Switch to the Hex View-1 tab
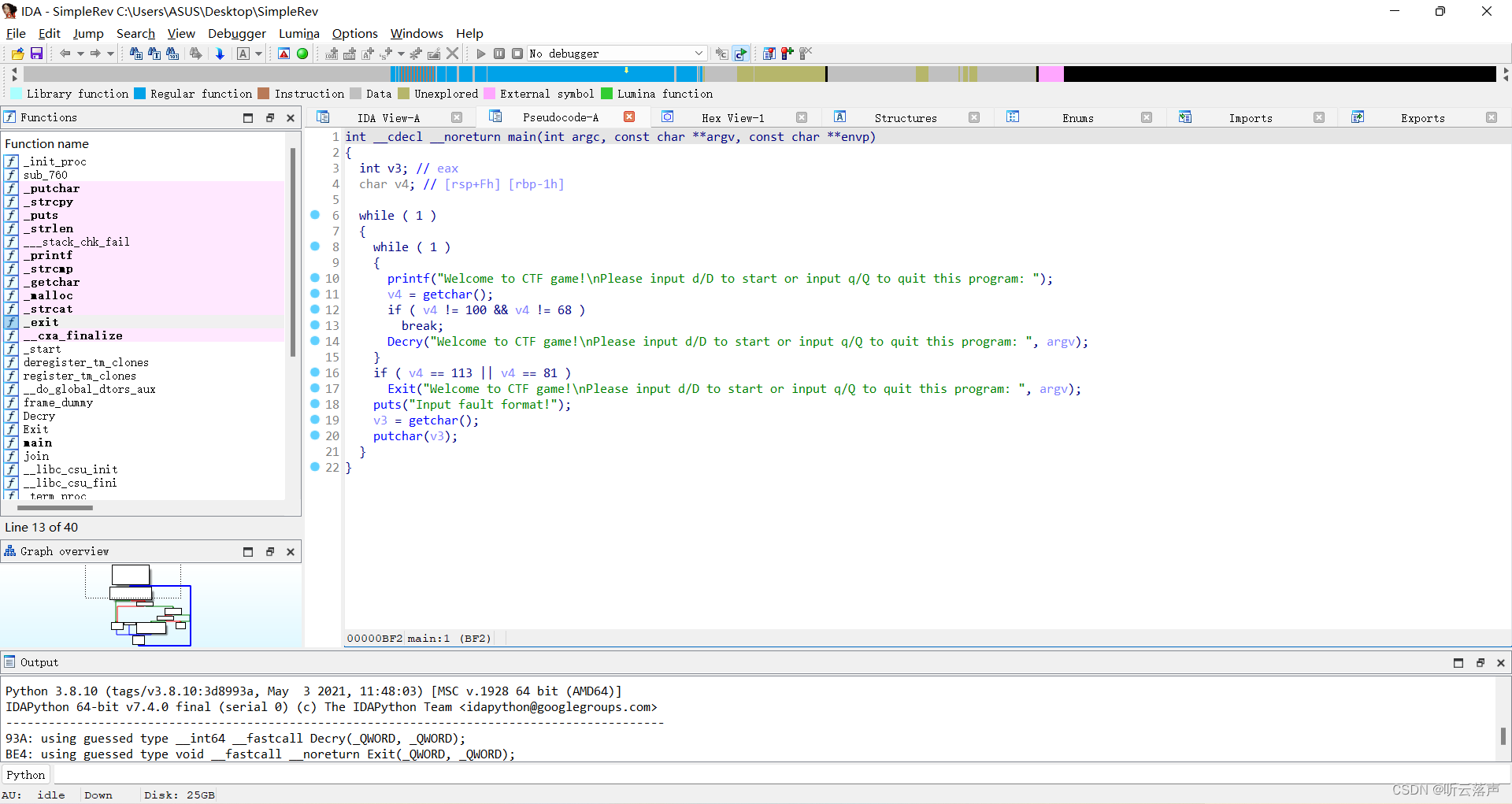The height and width of the screenshot is (804, 1512). tap(732, 117)
